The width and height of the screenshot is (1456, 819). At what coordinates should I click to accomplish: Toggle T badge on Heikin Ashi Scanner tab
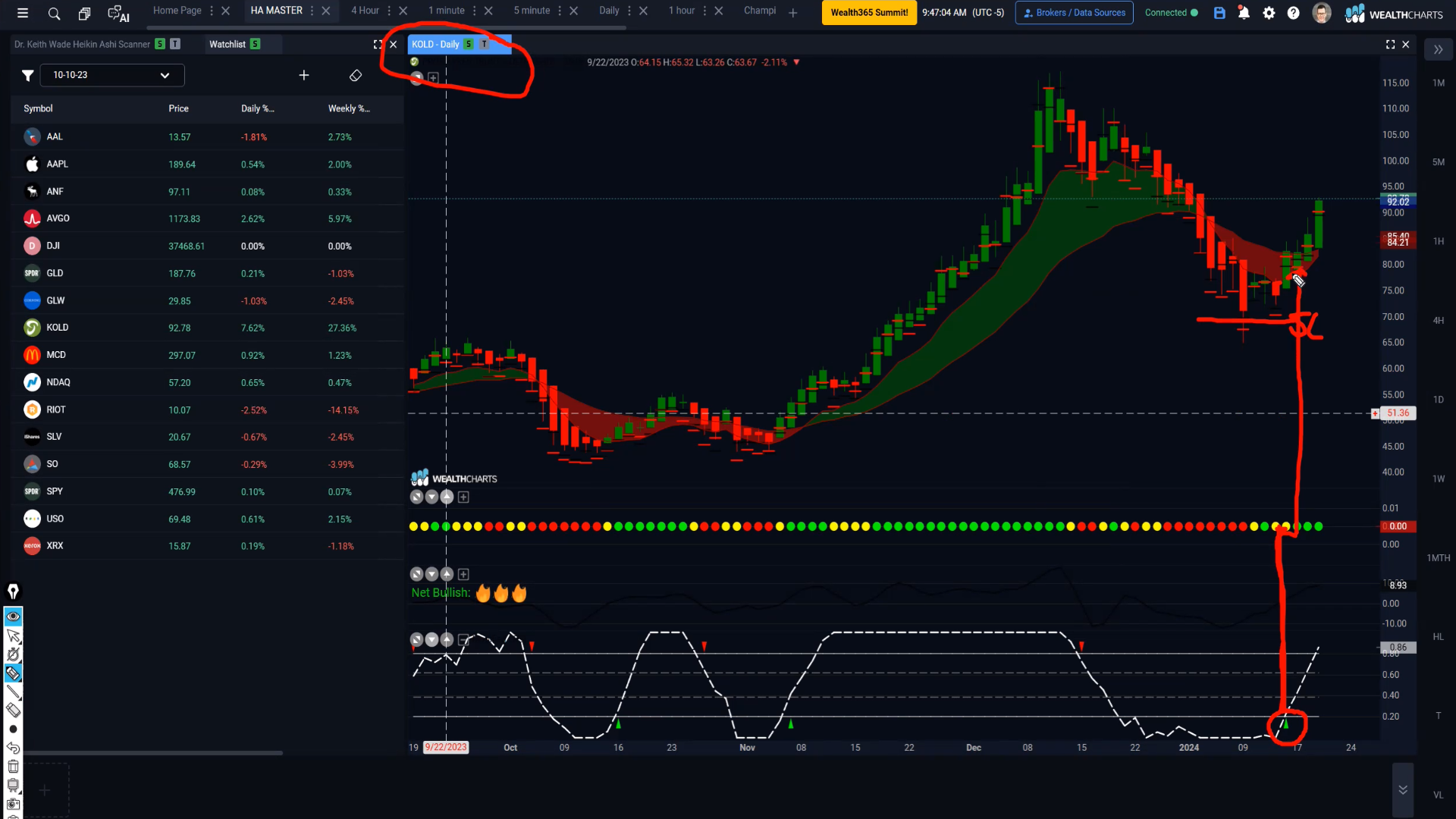[175, 44]
